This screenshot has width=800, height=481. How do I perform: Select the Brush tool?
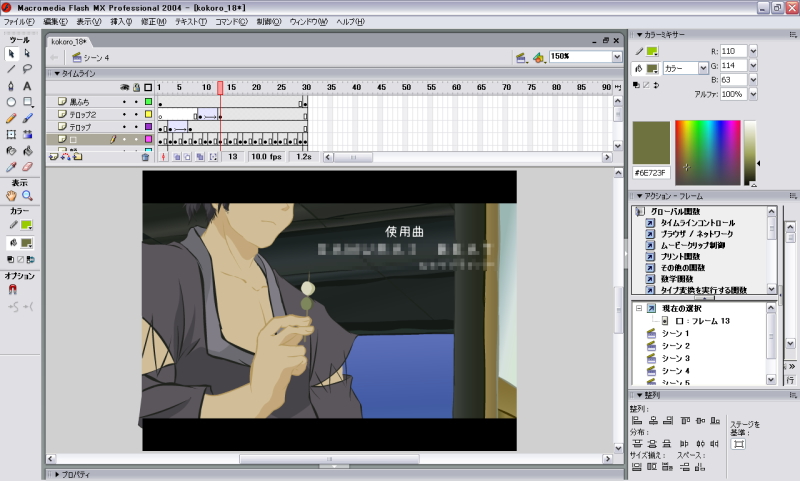click(x=28, y=118)
